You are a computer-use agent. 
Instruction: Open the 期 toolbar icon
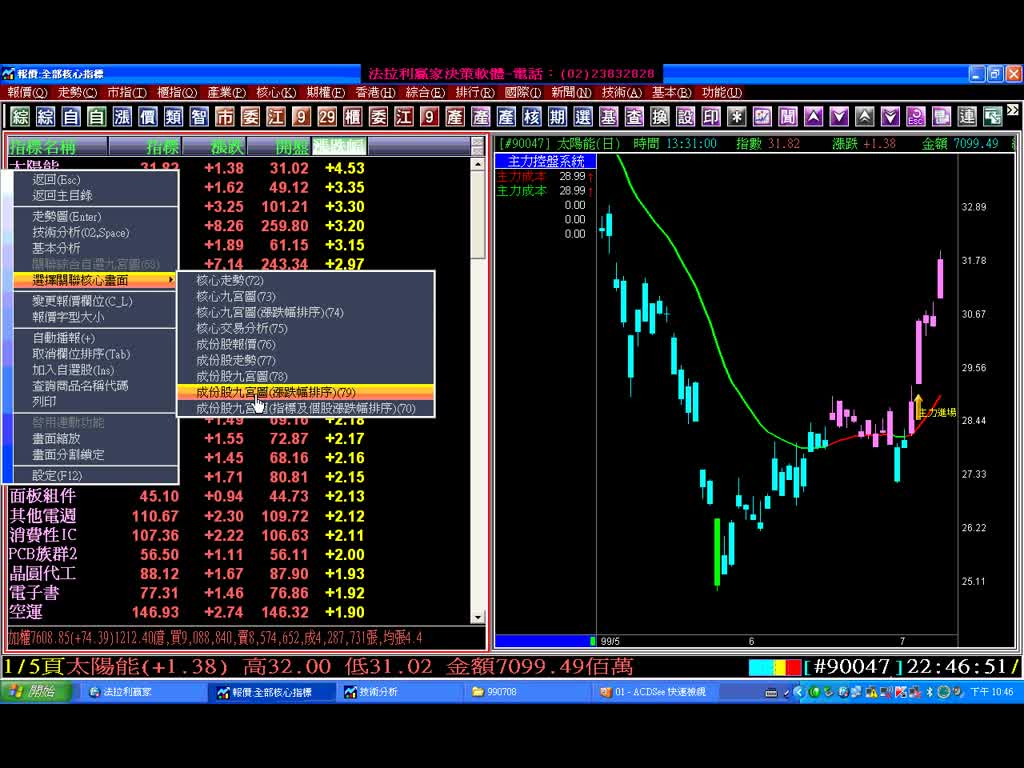(557, 117)
